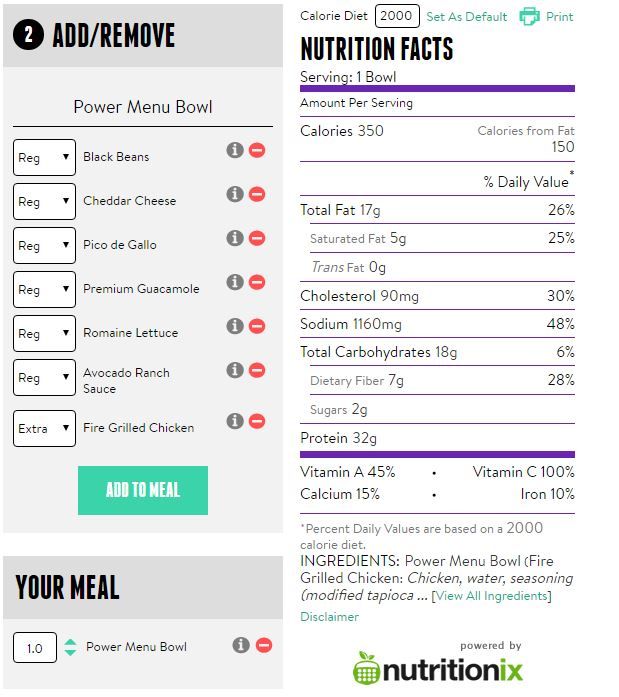Click Set As Default link
Image resolution: width=619 pixels, height=697 pixels.
(467, 17)
